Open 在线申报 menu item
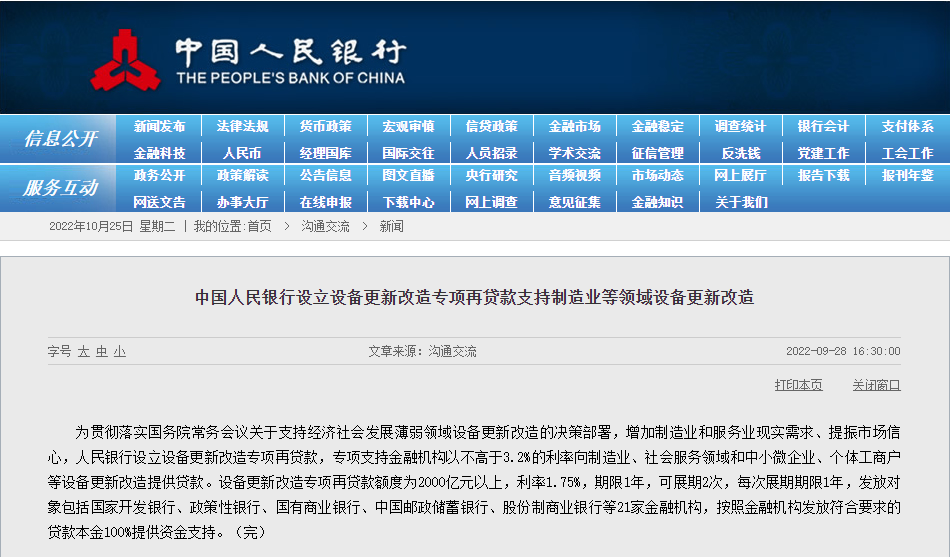The height and width of the screenshot is (557, 951). click(326, 202)
